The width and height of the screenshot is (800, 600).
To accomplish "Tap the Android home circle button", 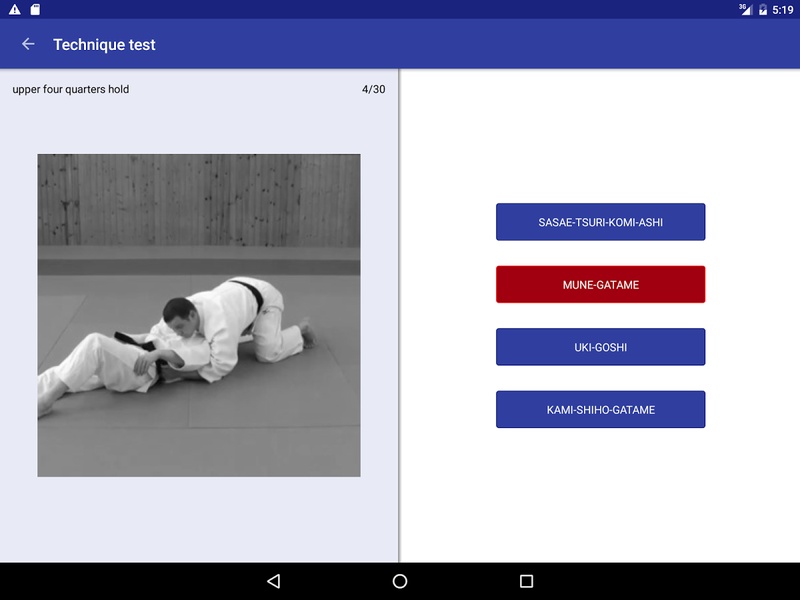I will pos(400,581).
